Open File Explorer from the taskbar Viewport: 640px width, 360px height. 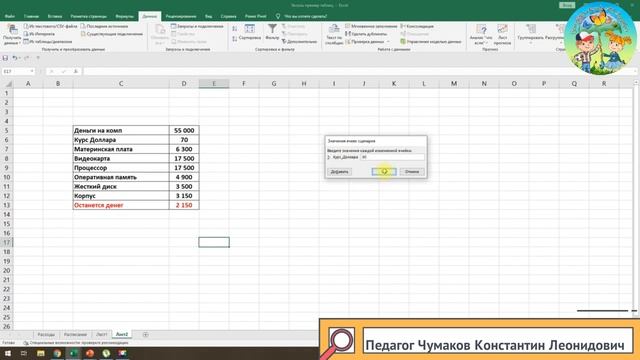[x=40, y=353]
